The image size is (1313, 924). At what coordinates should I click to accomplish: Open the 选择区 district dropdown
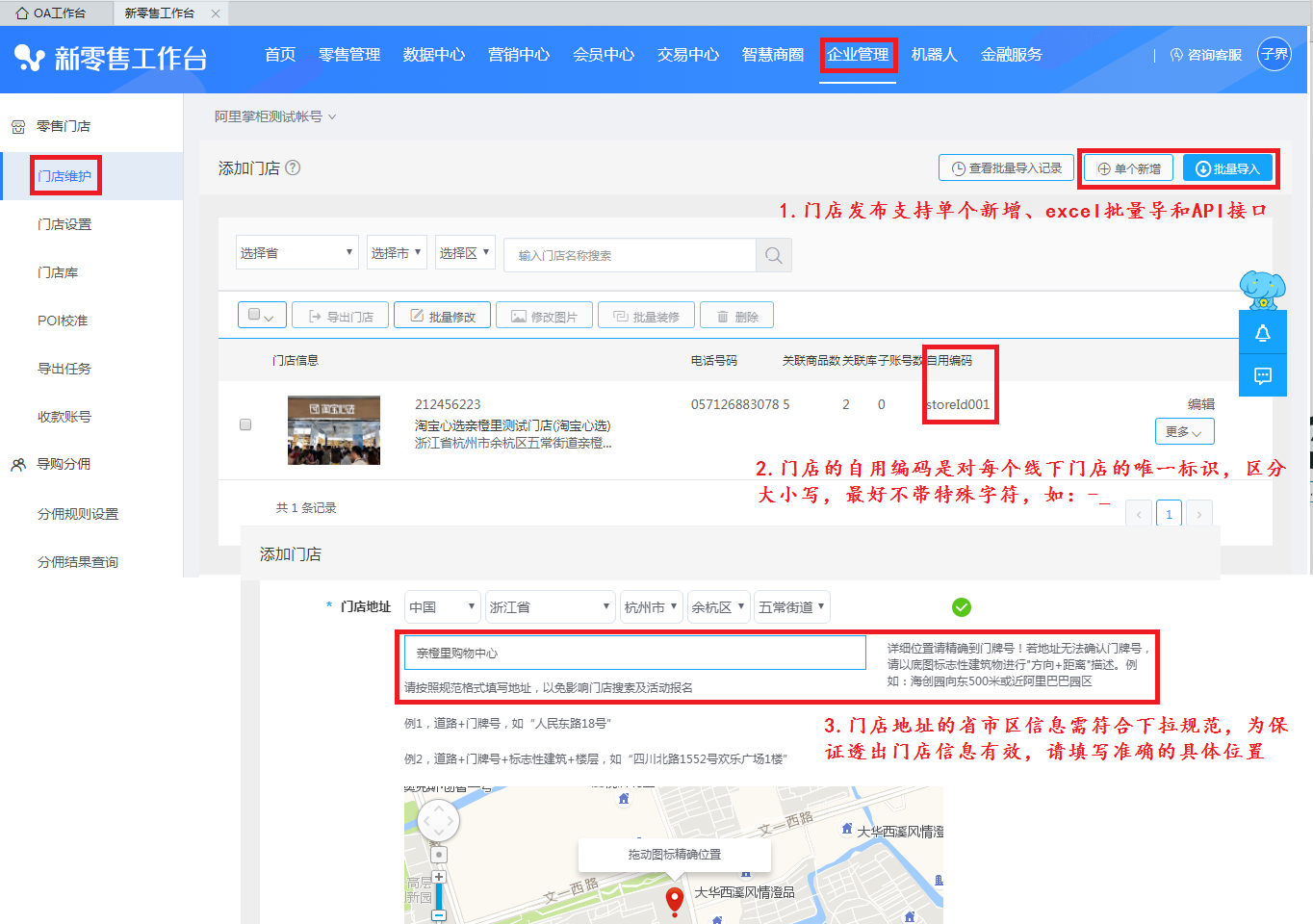465,252
